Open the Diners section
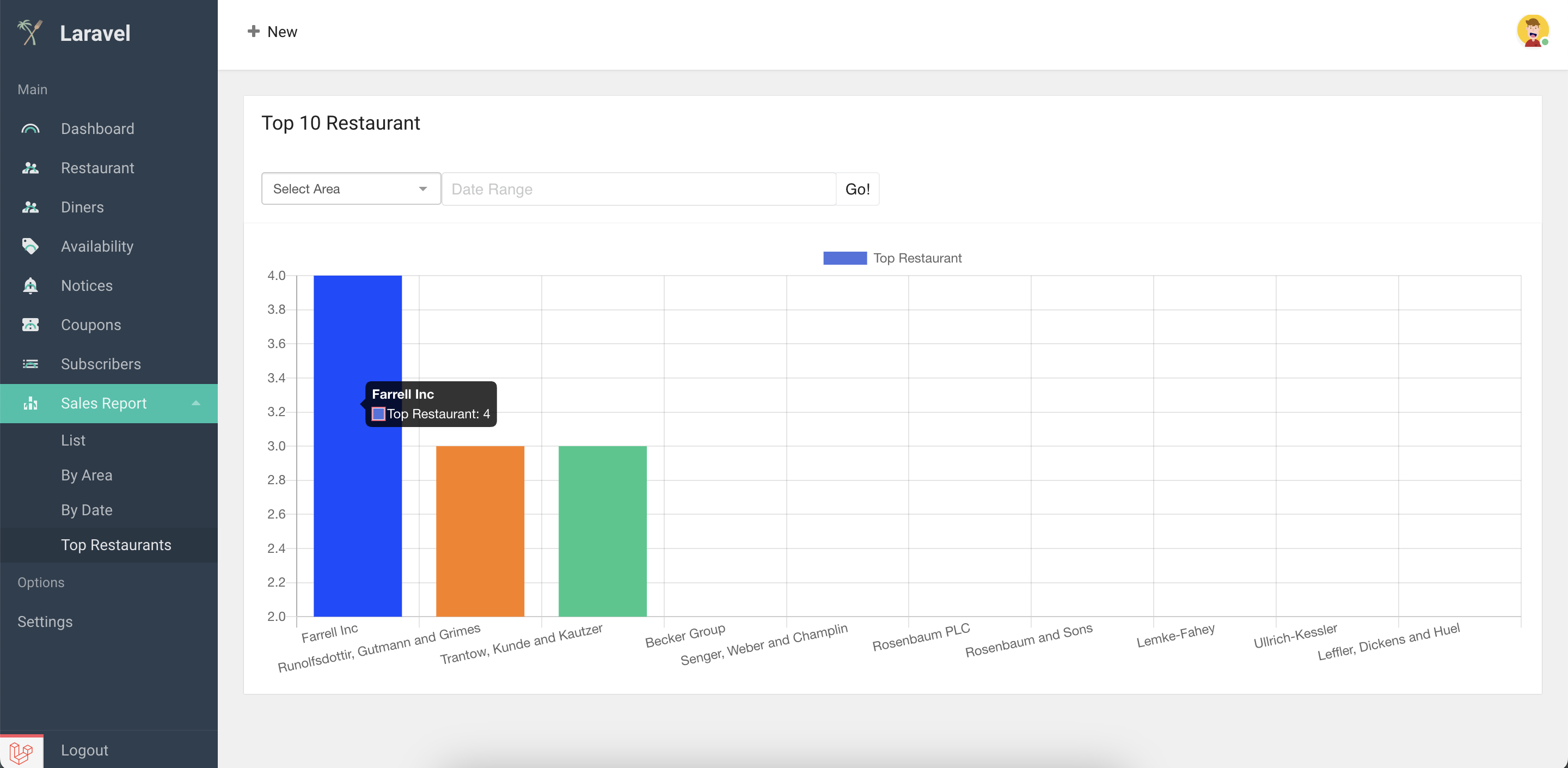Viewport: 1568px width, 768px height. point(82,207)
